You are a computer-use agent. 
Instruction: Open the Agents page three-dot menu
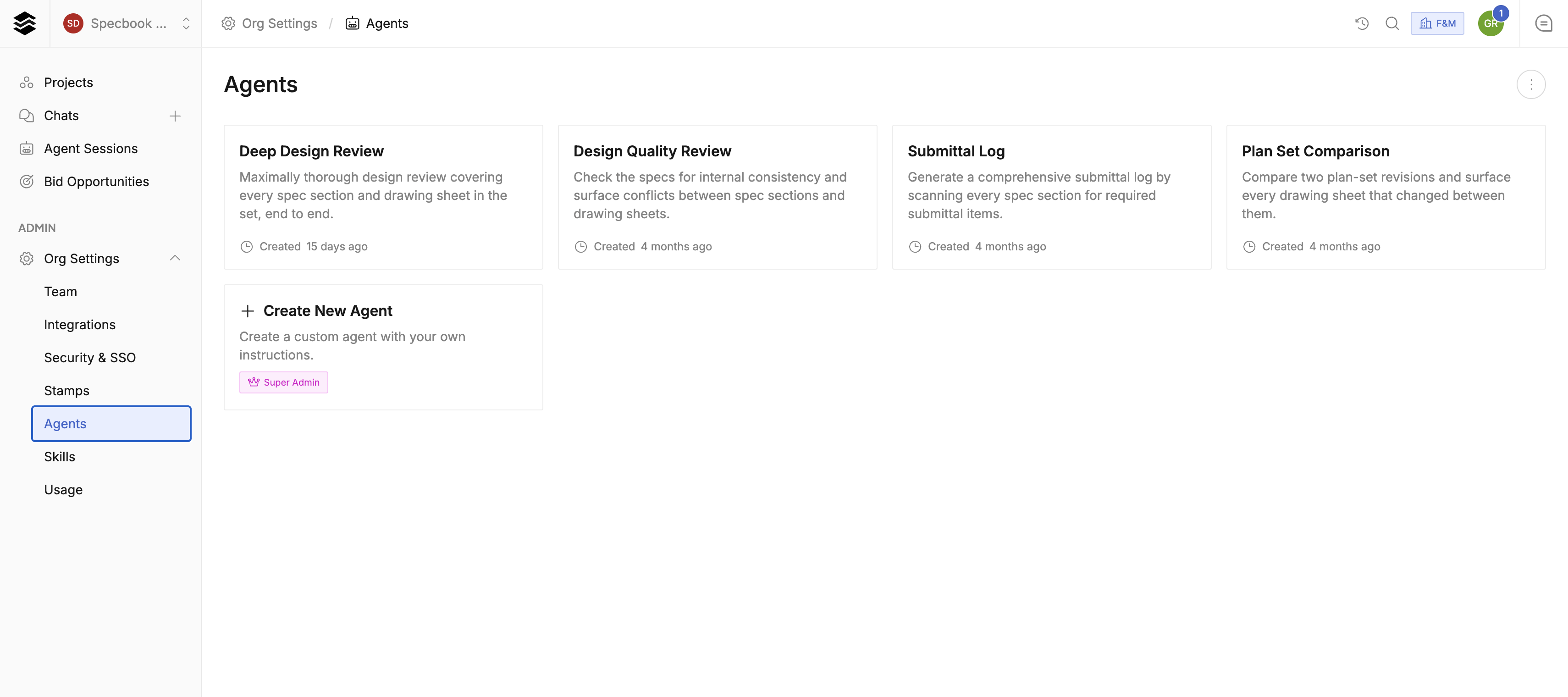tap(1531, 85)
